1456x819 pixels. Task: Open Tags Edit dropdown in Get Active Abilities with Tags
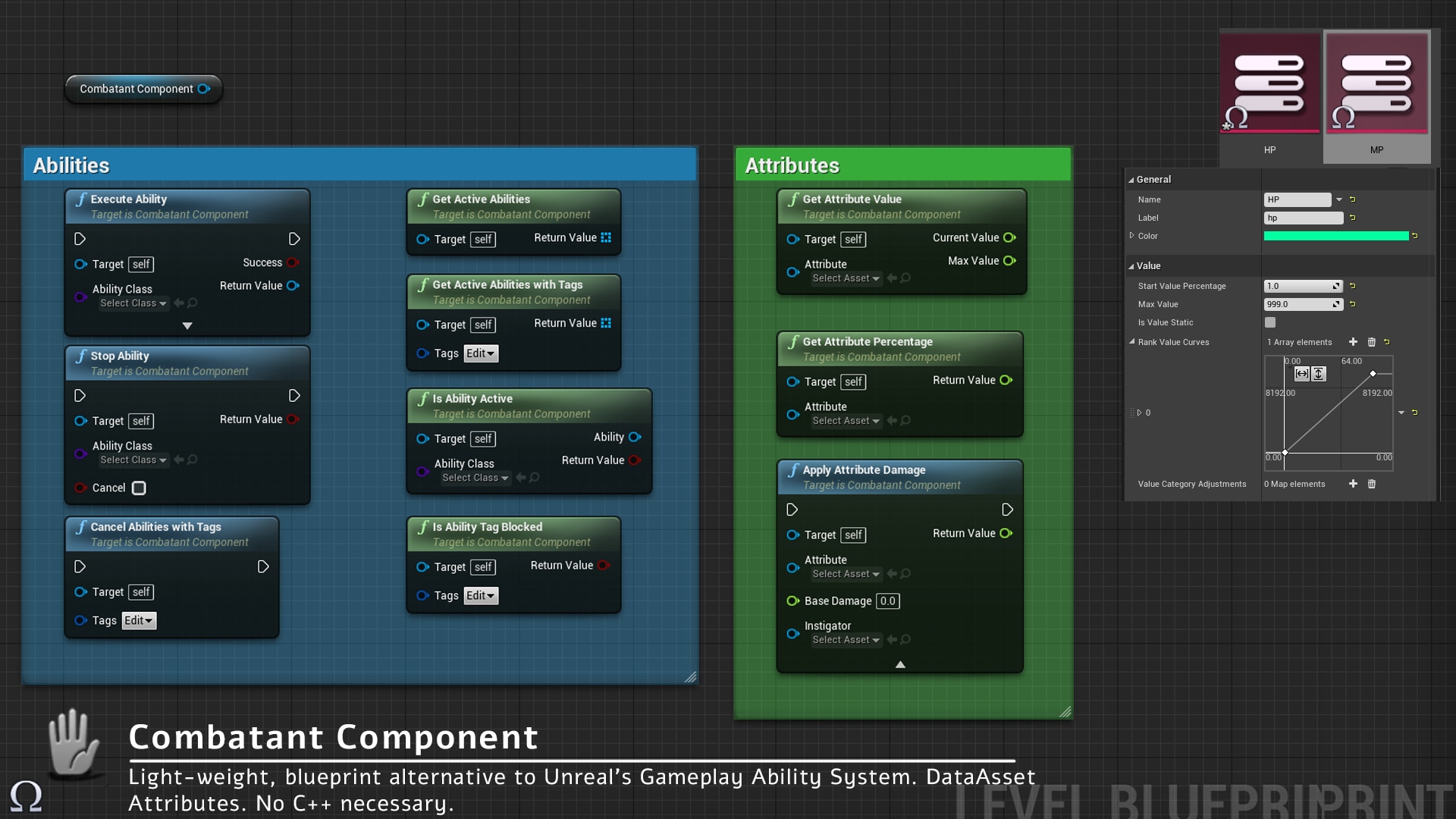point(481,353)
